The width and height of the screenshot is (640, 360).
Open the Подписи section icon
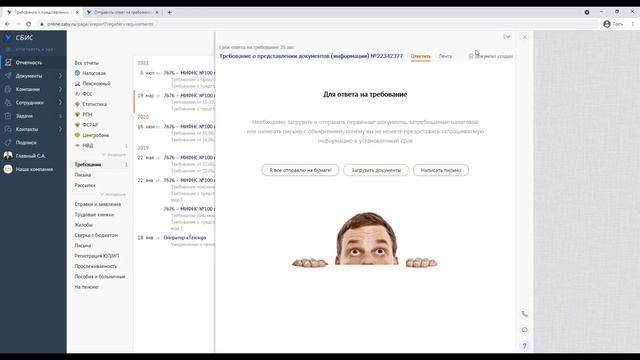click(x=8, y=142)
